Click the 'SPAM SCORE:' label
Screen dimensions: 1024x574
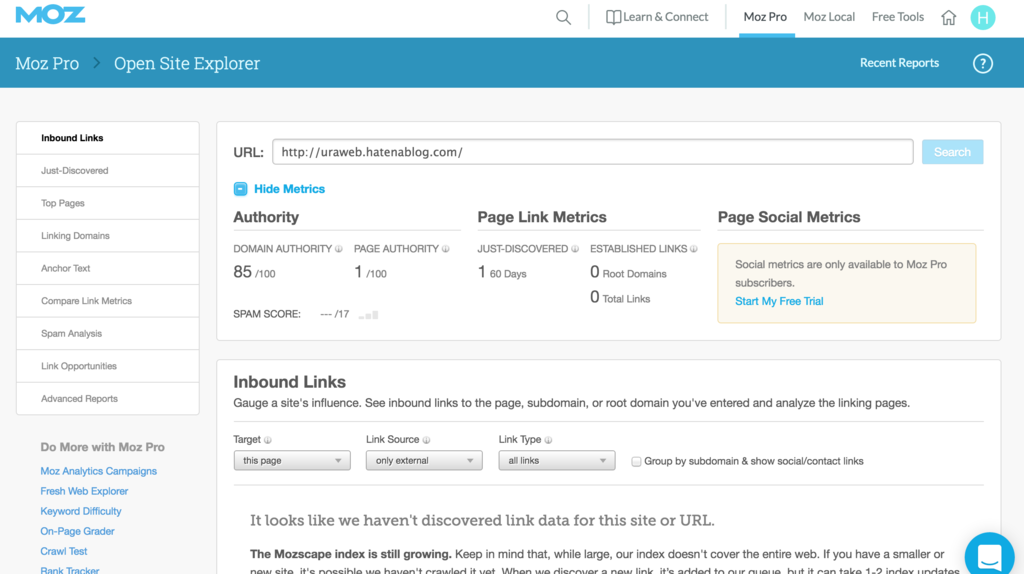[x=267, y=314]
